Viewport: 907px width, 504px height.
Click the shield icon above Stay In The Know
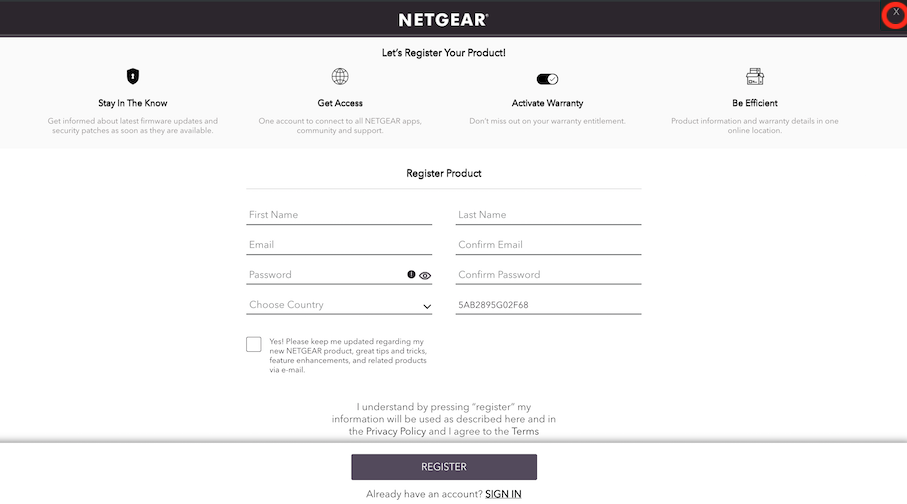click(x=132, y=76)
